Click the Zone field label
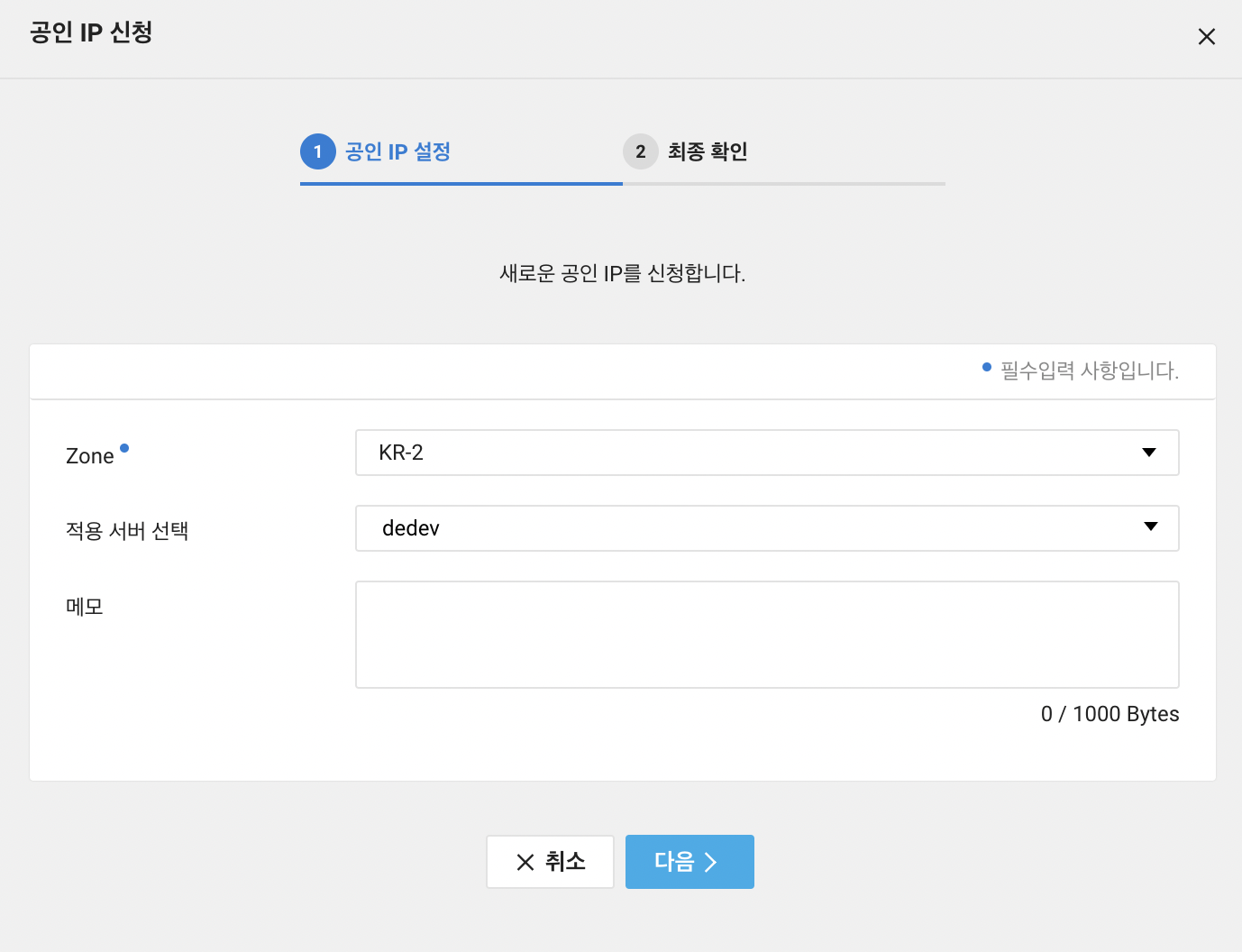 [x=90, y=456]
